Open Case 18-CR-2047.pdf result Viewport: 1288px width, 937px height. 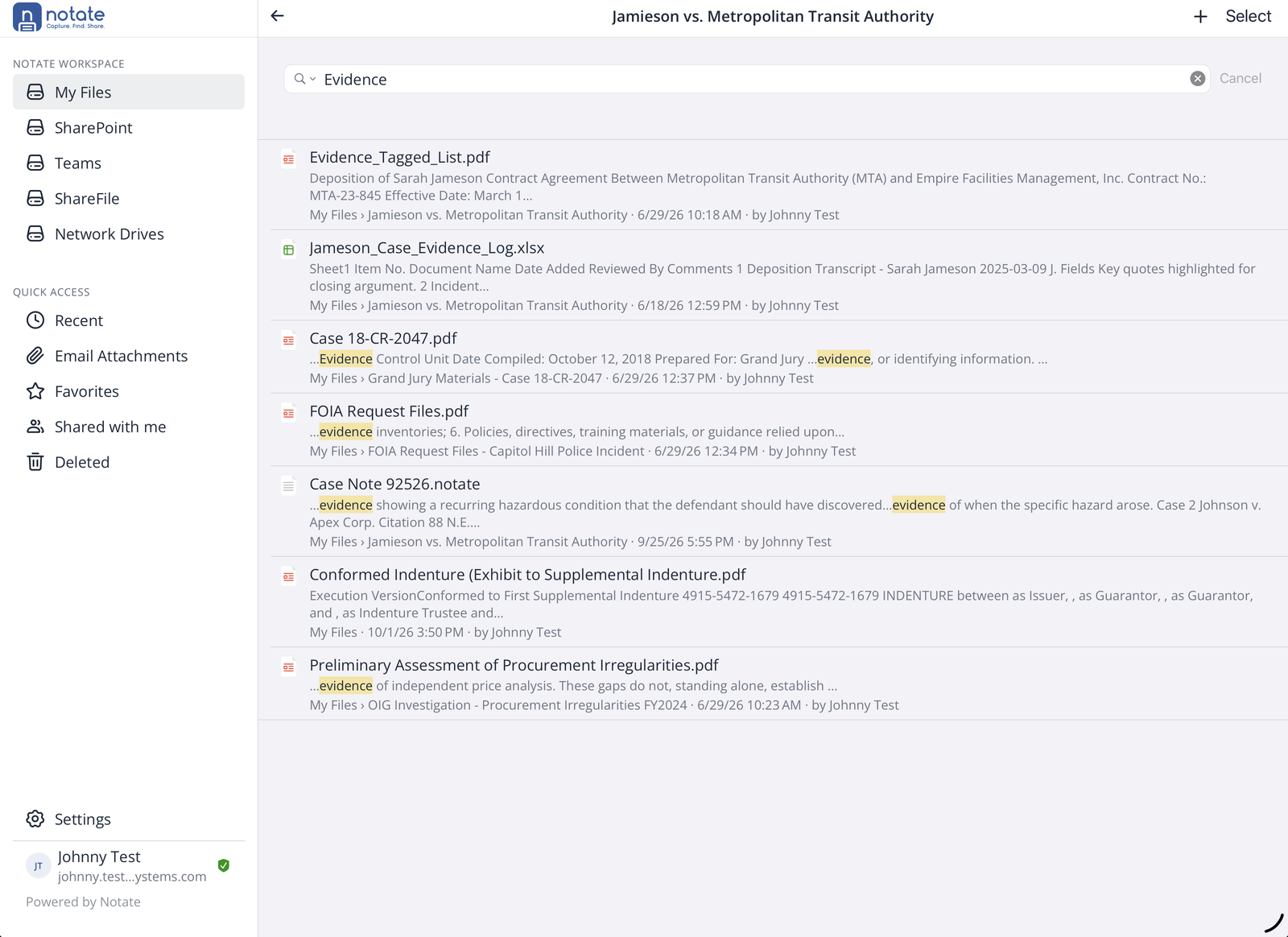773,357
